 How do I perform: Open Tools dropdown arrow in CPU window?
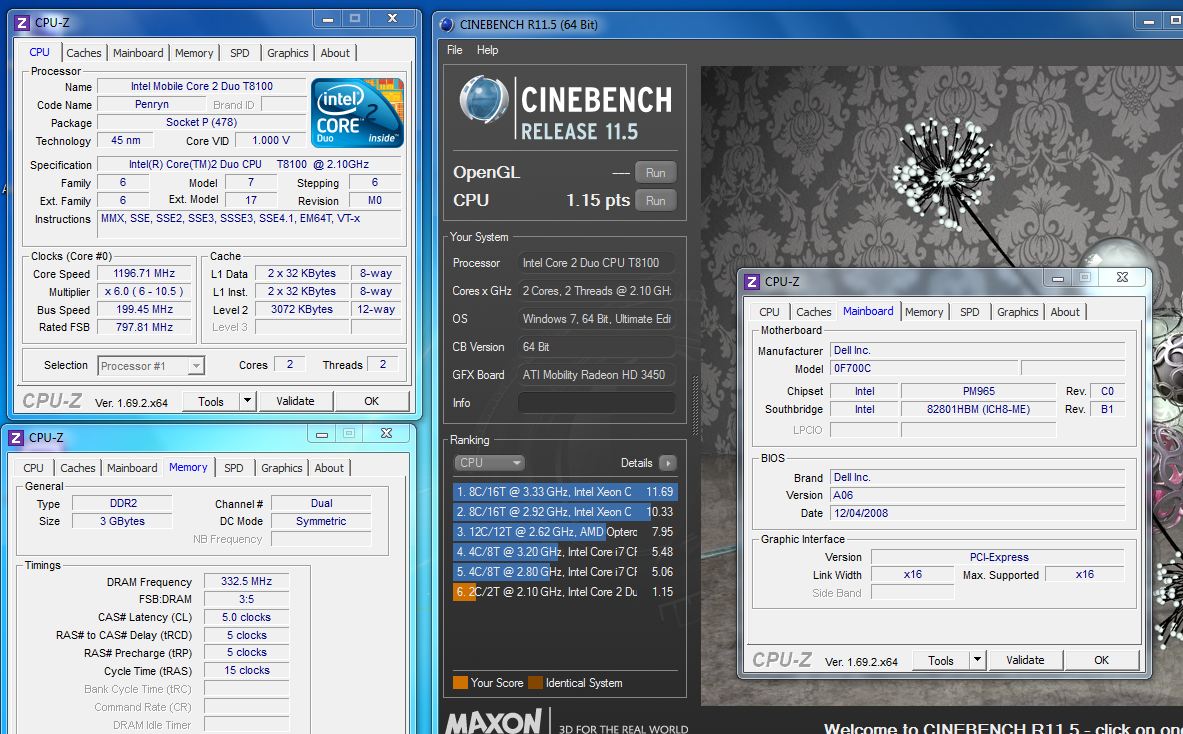pyautogui.click(x=247, y=401)
